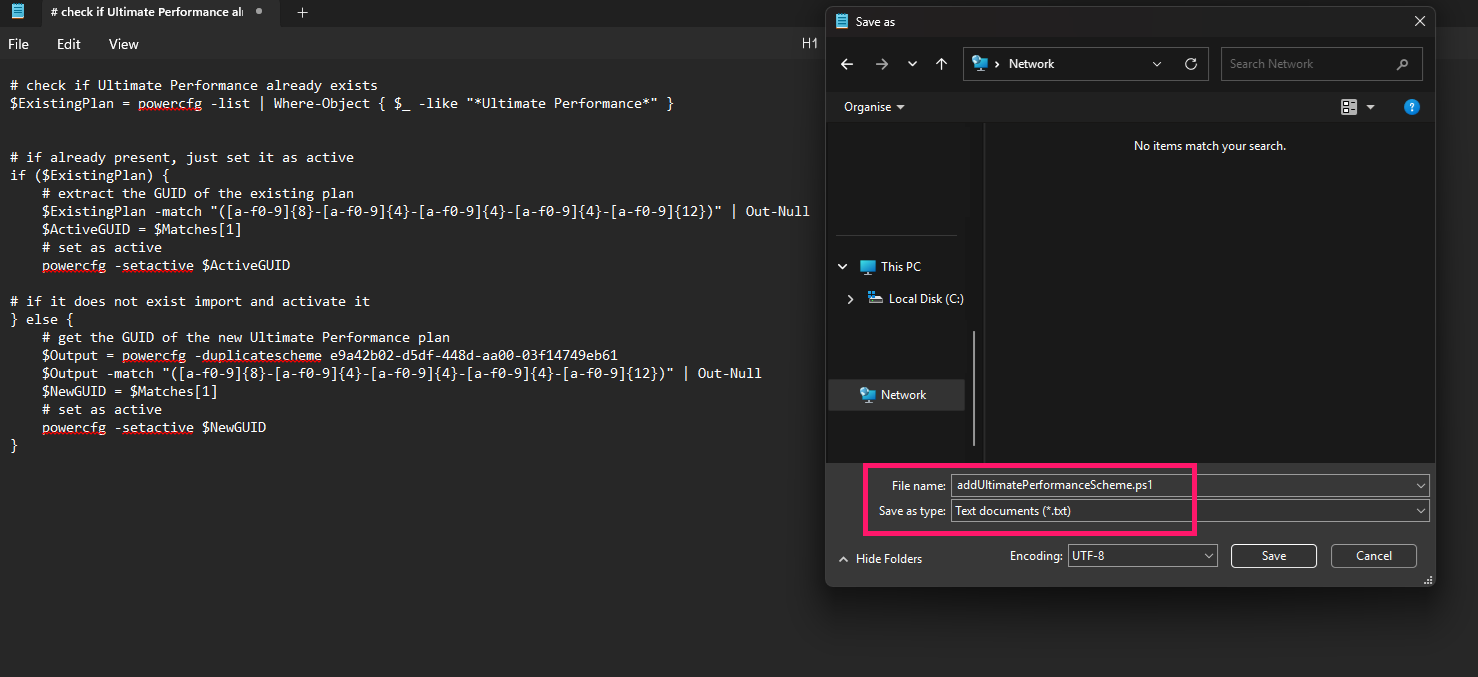The width and height of the screenshot is (1478, 677).
Task: Collapse folders with Hide Folders
Action: coord(880,559)
